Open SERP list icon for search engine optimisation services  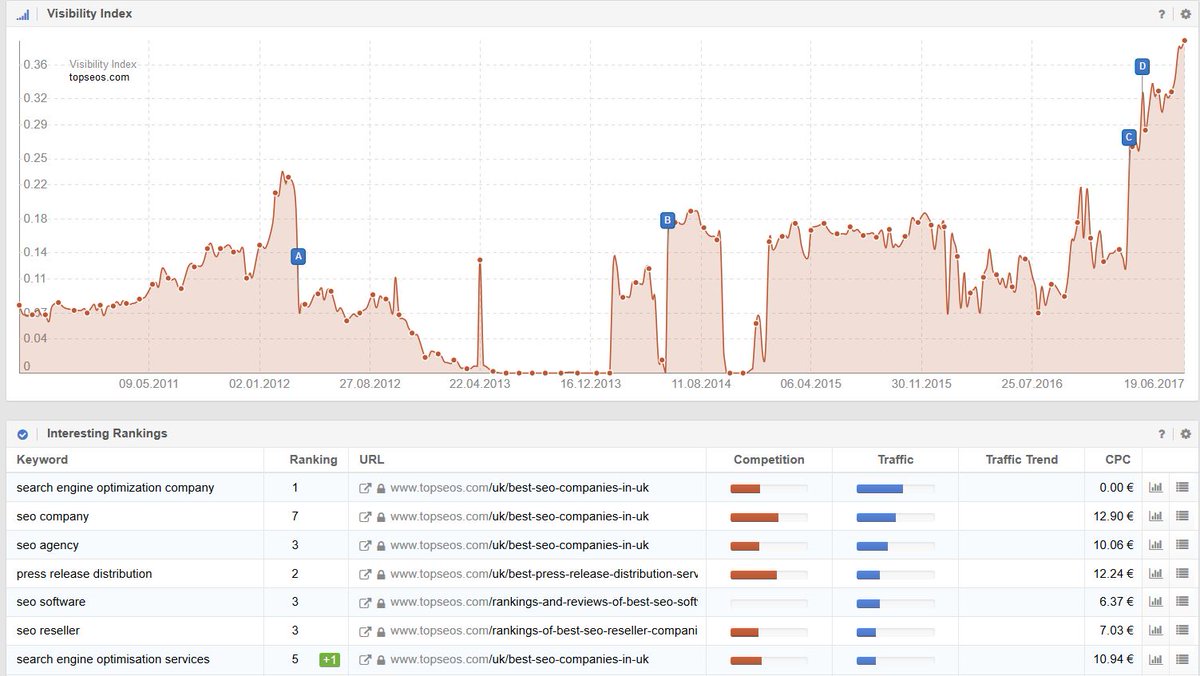1182,660
